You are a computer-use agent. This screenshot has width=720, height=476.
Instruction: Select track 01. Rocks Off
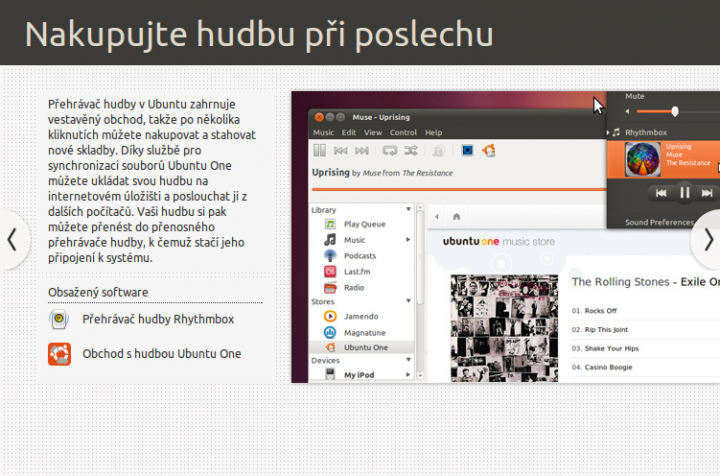[594, 311]
